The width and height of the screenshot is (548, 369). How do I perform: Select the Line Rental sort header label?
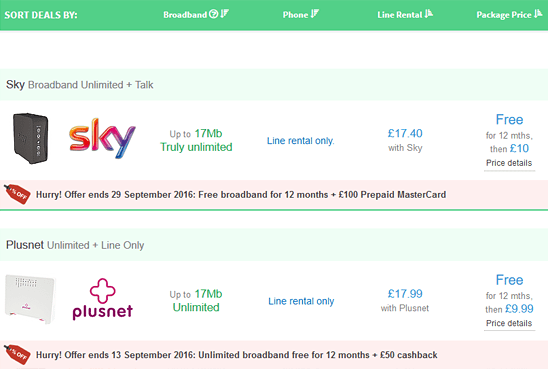399,15
